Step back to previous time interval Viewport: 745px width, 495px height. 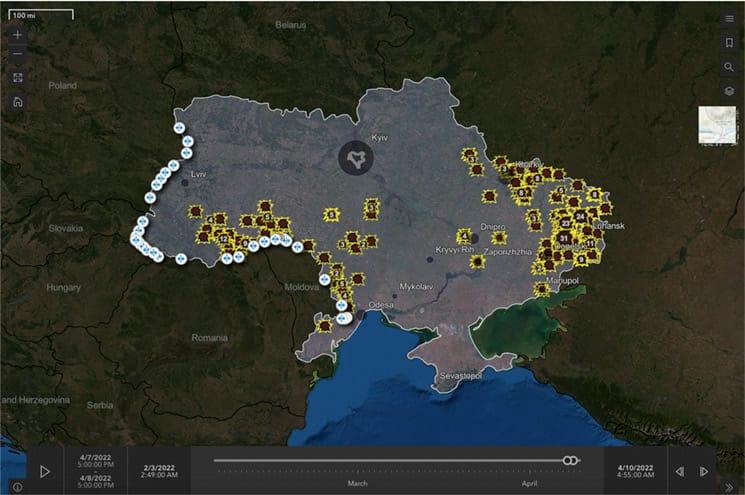[x=680, y=471]
